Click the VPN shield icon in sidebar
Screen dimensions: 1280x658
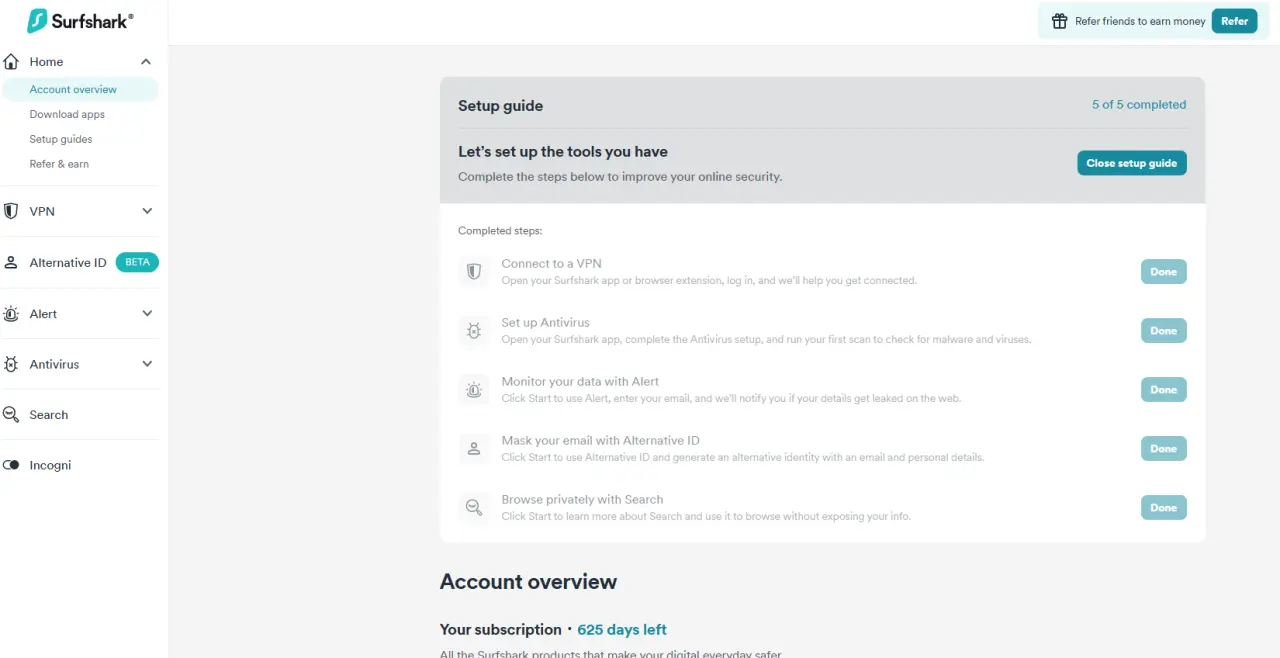12,211
